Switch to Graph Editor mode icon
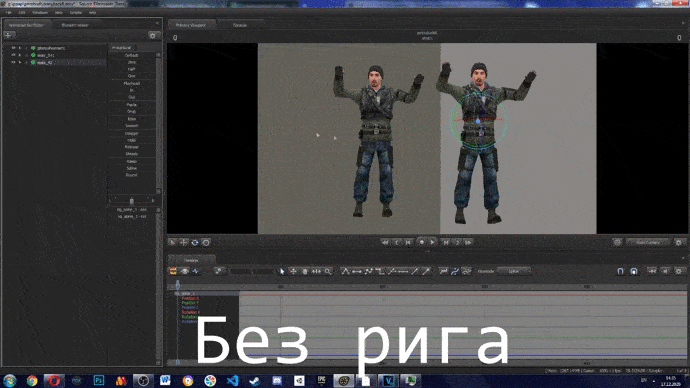Screen dimensions: 690x388 (196, 271)
